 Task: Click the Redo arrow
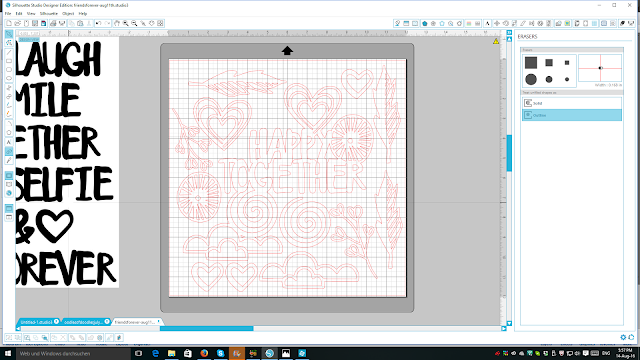(x=107, y=24)
